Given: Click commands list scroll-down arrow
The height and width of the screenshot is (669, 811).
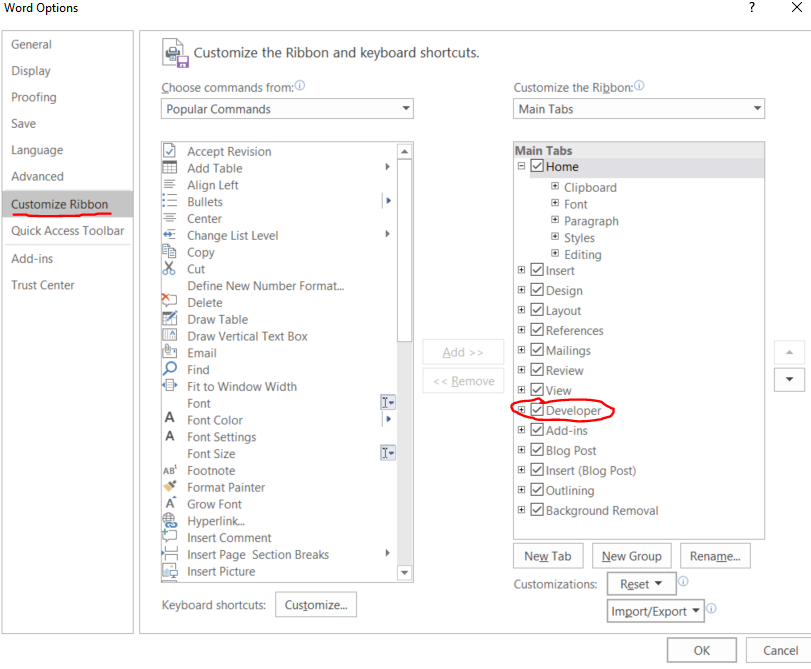Looking at the screenshot, I should pos(404,573).
